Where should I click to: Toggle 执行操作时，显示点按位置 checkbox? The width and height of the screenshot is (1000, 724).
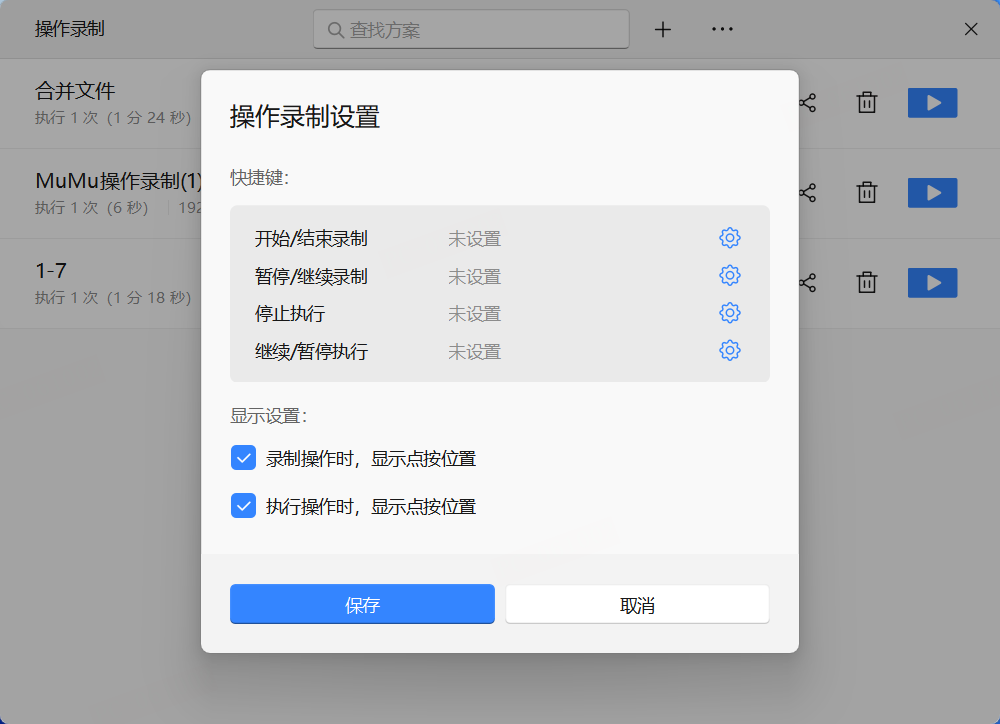(243, 506)
